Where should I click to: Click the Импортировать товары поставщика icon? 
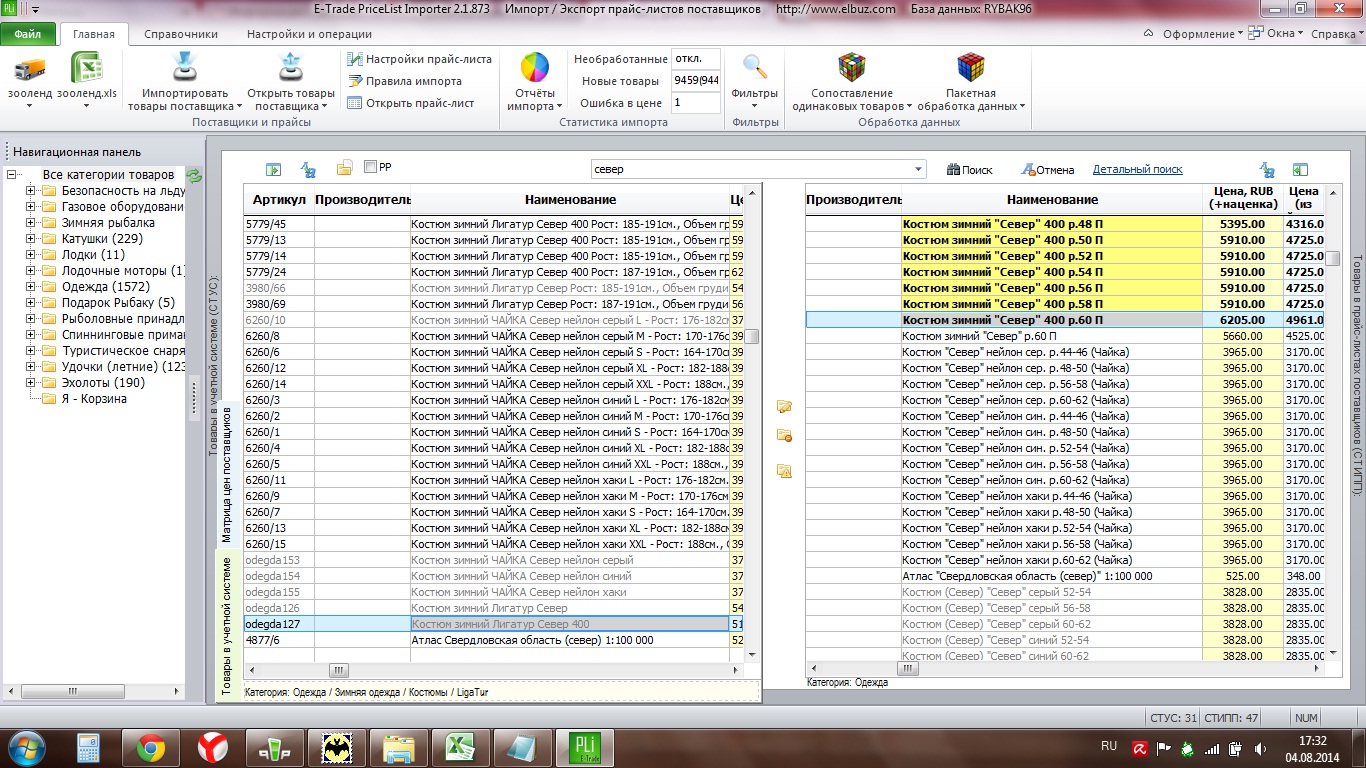pos(184,69)
